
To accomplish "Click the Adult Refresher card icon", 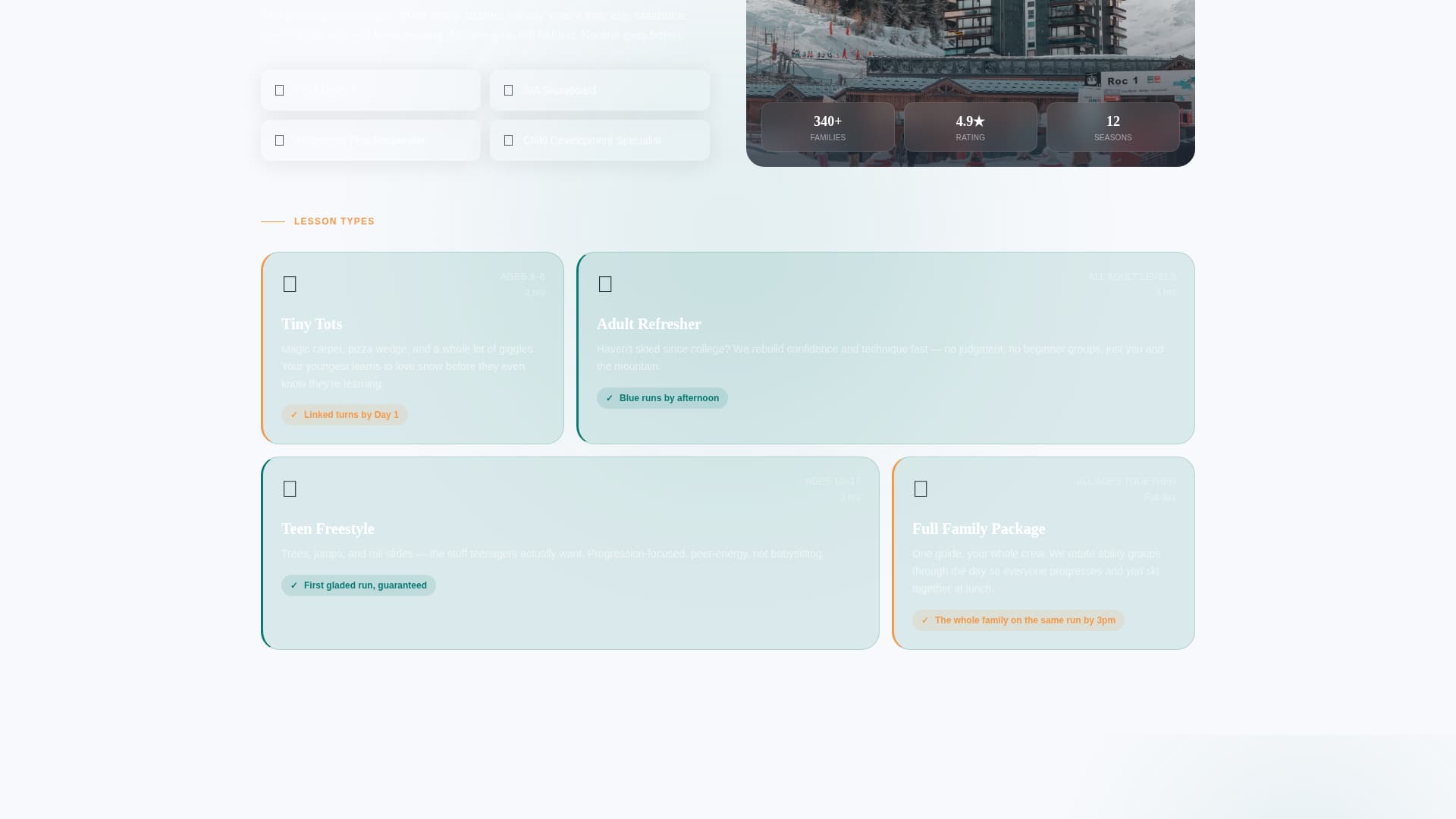I will 605,284.
